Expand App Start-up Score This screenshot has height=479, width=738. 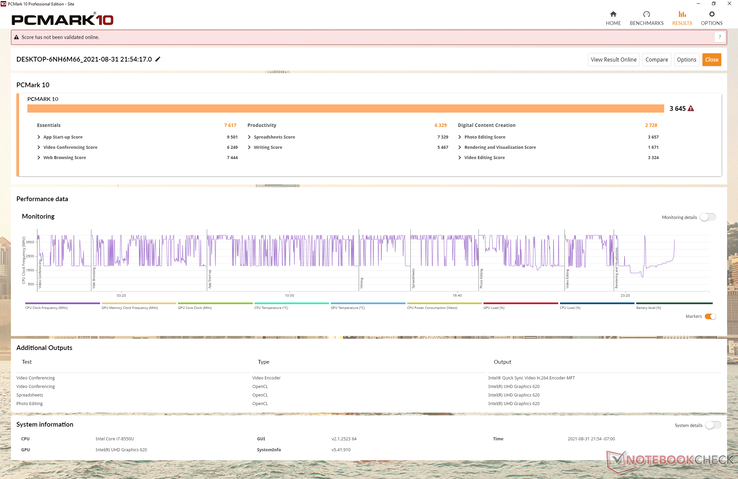[39, 137]
